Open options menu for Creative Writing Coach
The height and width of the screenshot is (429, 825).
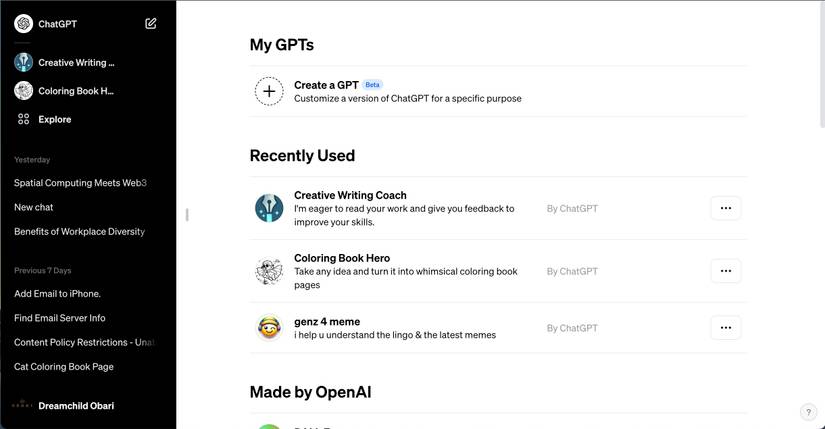725,208
